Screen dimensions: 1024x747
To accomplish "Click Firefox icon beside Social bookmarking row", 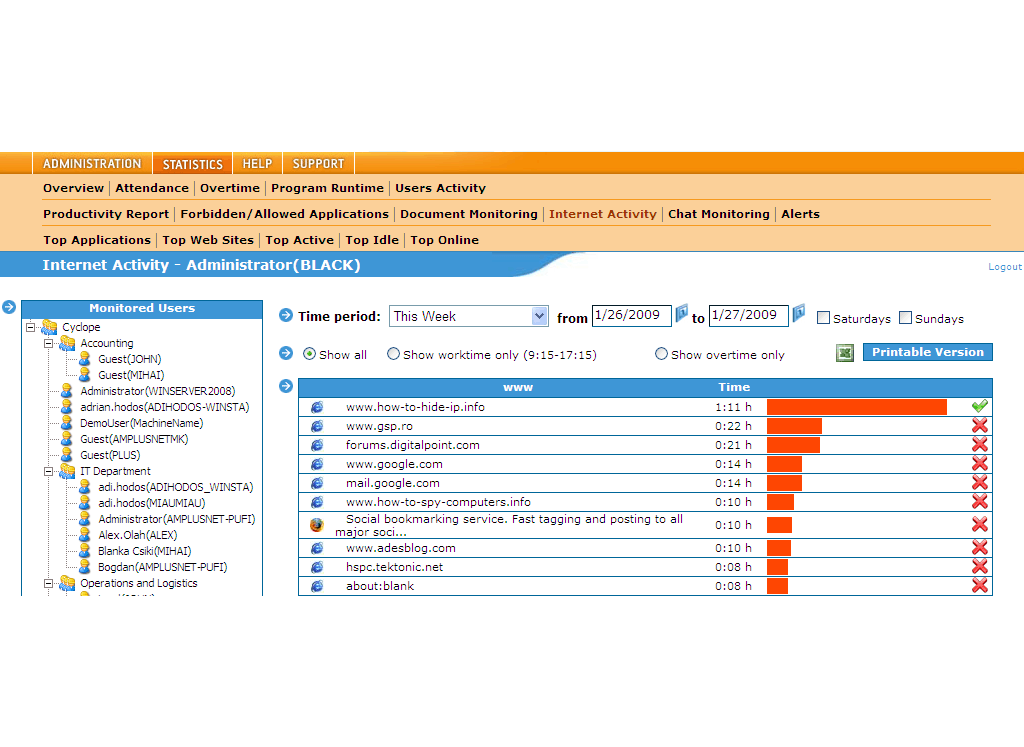I will 317,525.
